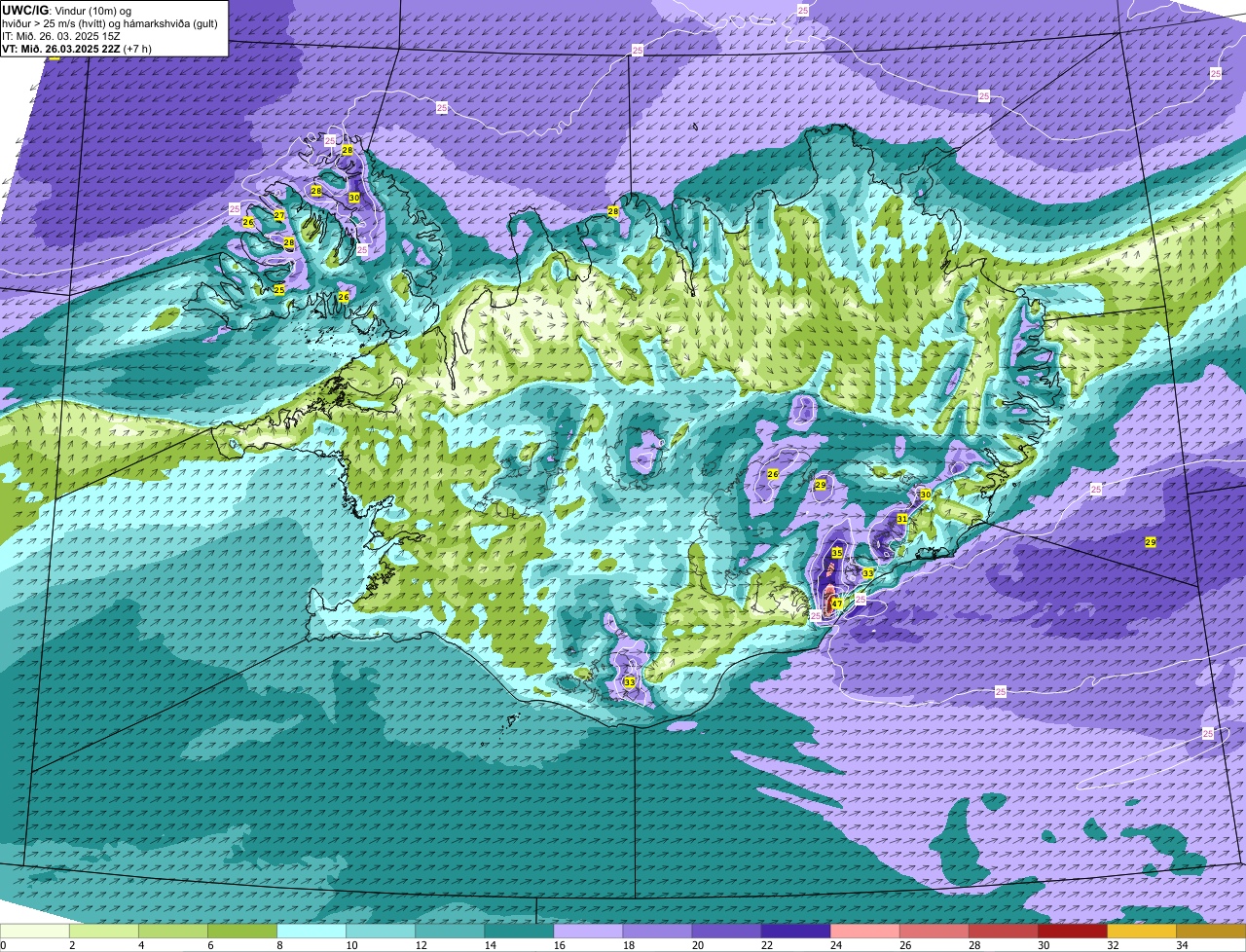Pick the dark gold above-34 legend swatch
The height and width of the screenshot is (952, 1246).
[x=1211, y=932]
